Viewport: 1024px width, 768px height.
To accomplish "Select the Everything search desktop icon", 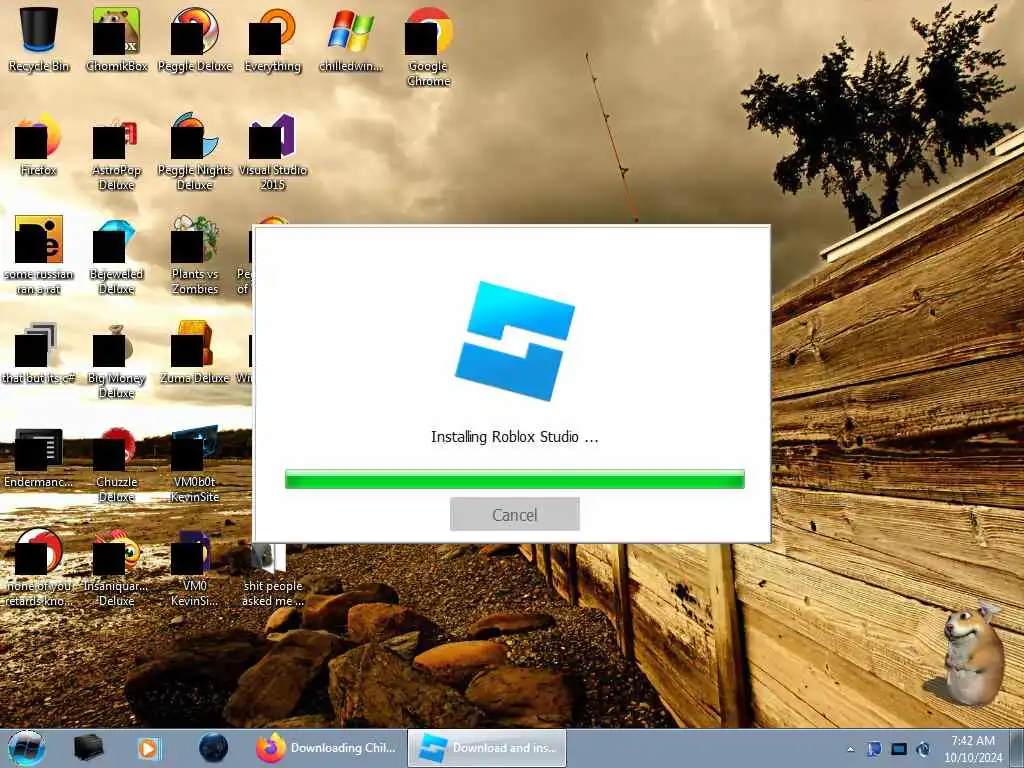I will [272, 39].
